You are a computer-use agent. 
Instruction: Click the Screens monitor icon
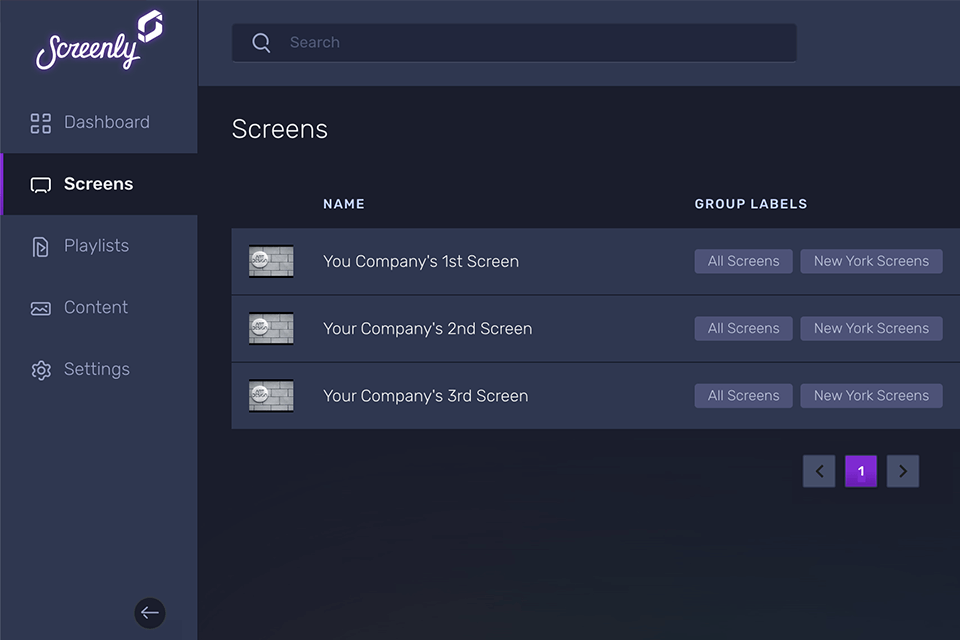[x=41, y=185]
